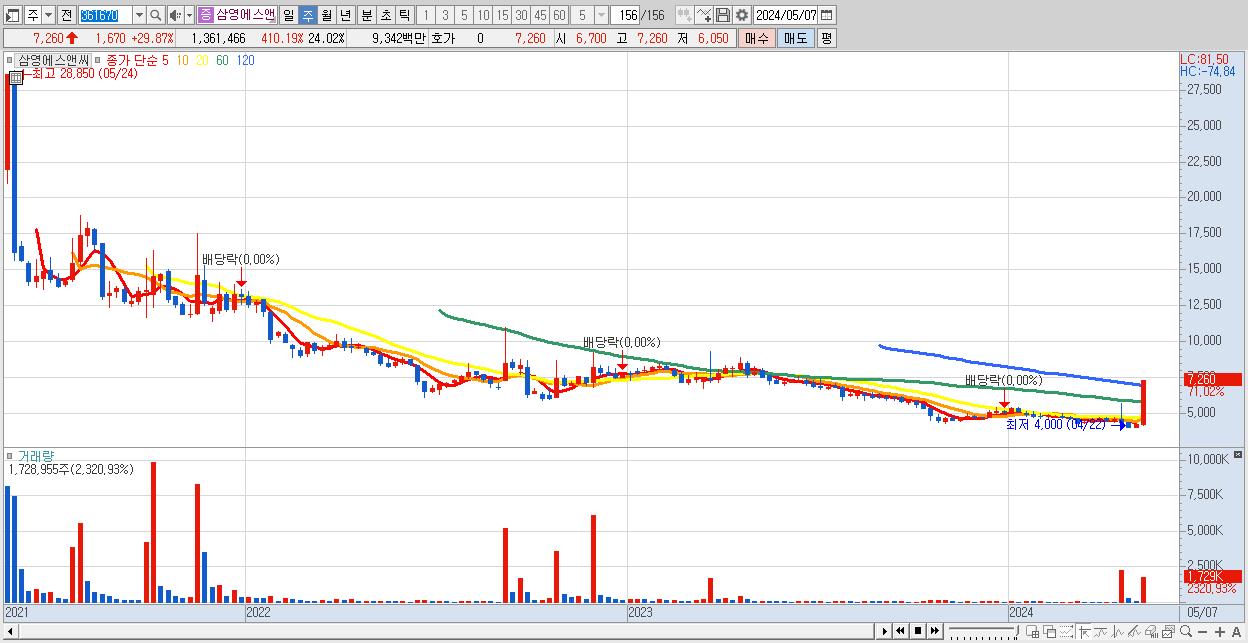Image resolution: width=1248 pixels, height=643 pixels.
Task: Click the speaker sound icon
Action: coord(175,15)
